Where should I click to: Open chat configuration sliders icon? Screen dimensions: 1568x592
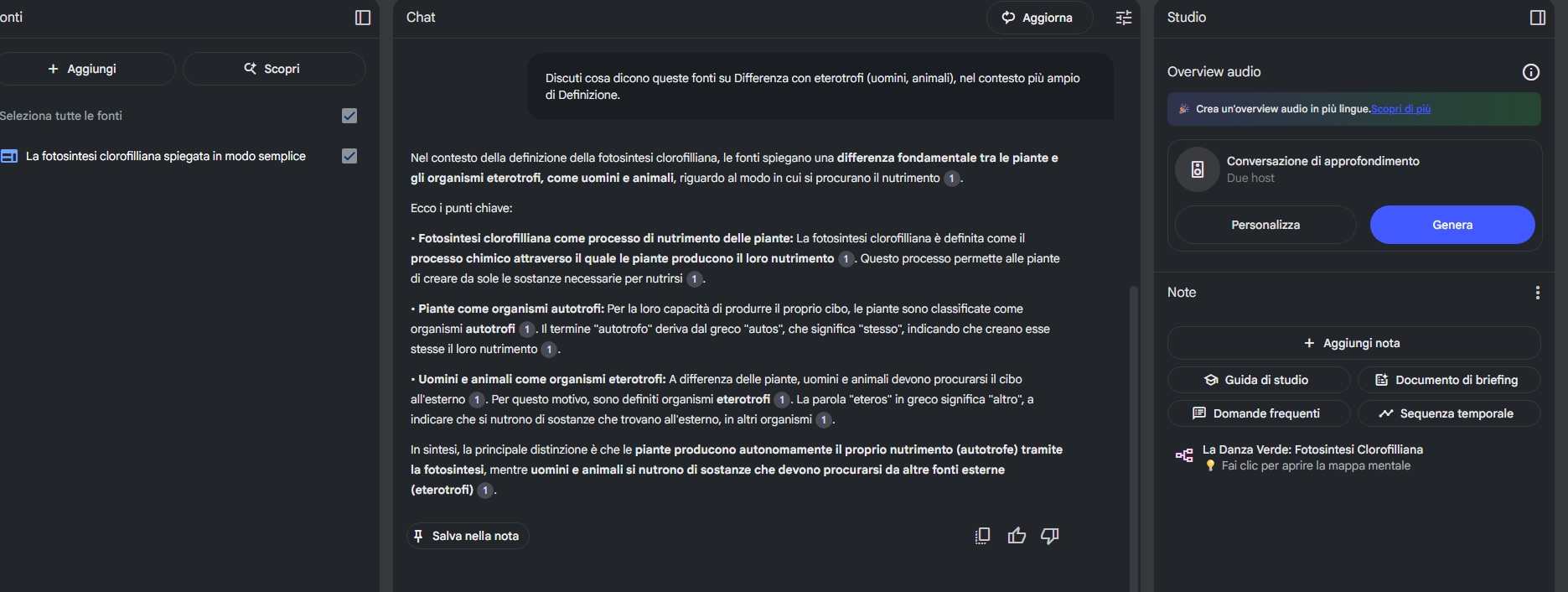1124,18
